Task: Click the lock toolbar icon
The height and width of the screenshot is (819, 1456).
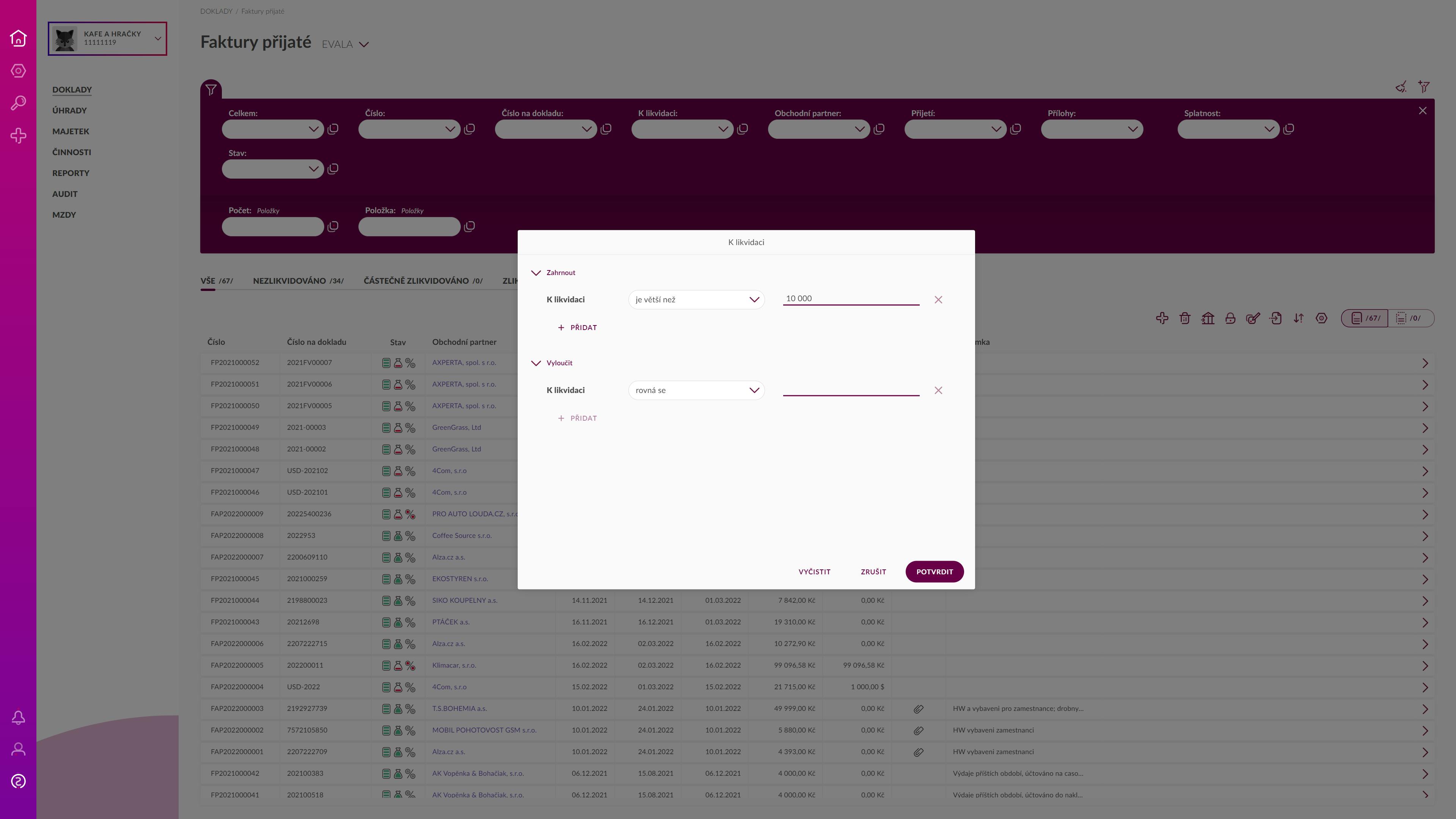Action: pyautogui.click(x=1230, y=318)
